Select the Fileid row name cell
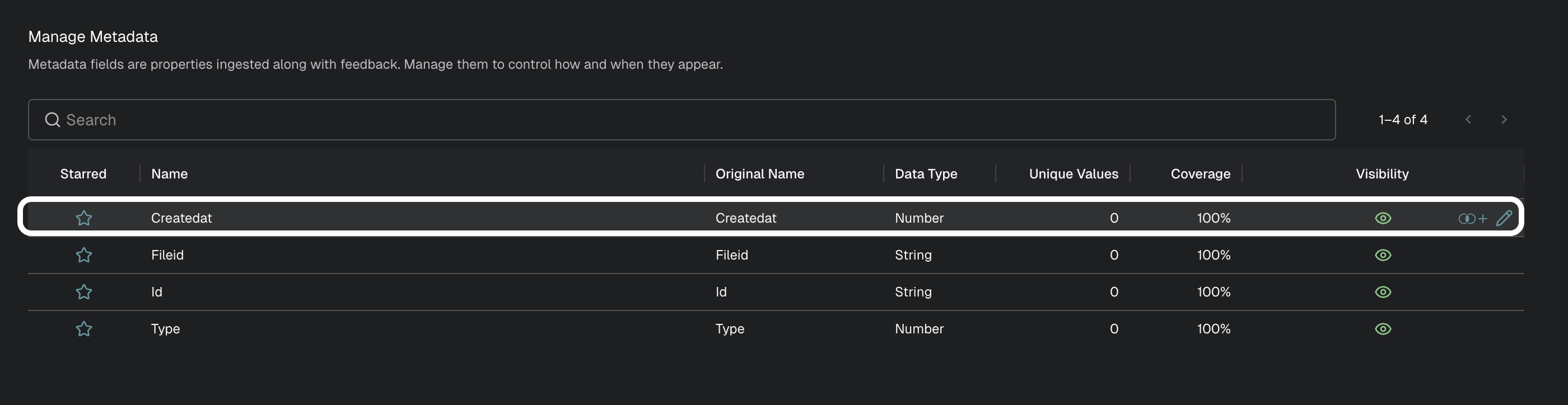The height and width of the screenshot is (405, 1568). point(167,255)
